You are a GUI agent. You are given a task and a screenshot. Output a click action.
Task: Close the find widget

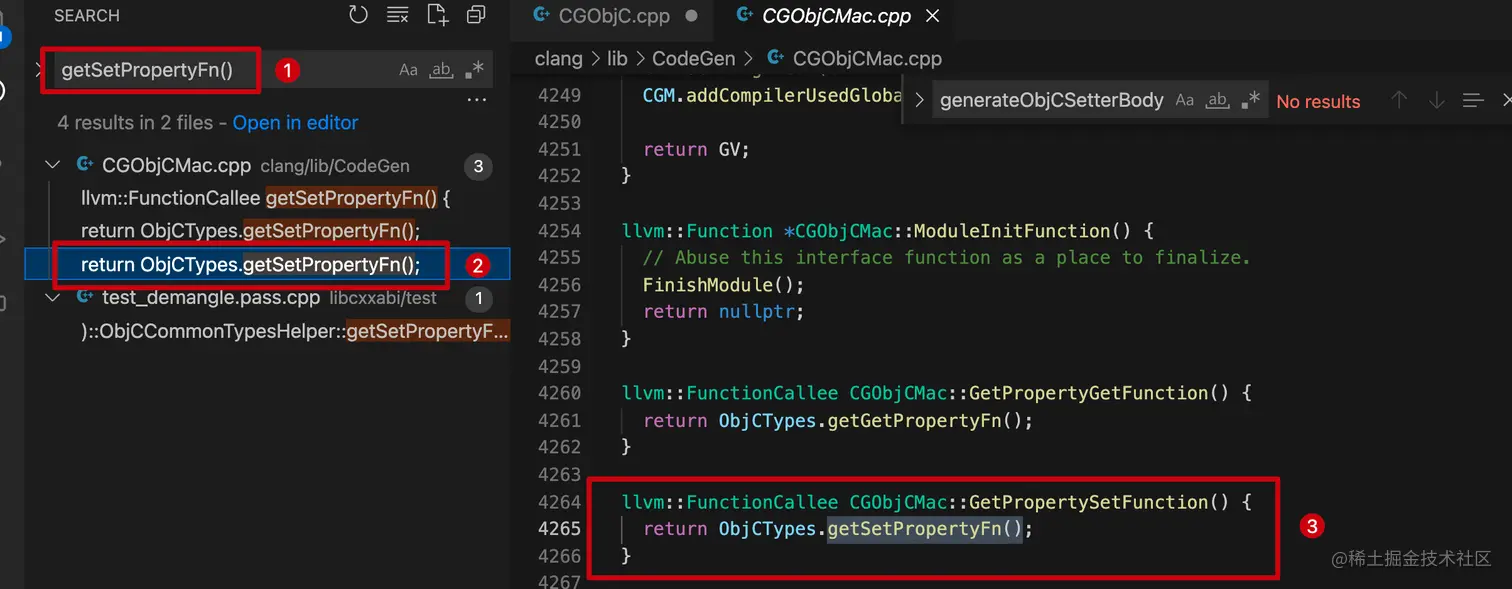1507,99
